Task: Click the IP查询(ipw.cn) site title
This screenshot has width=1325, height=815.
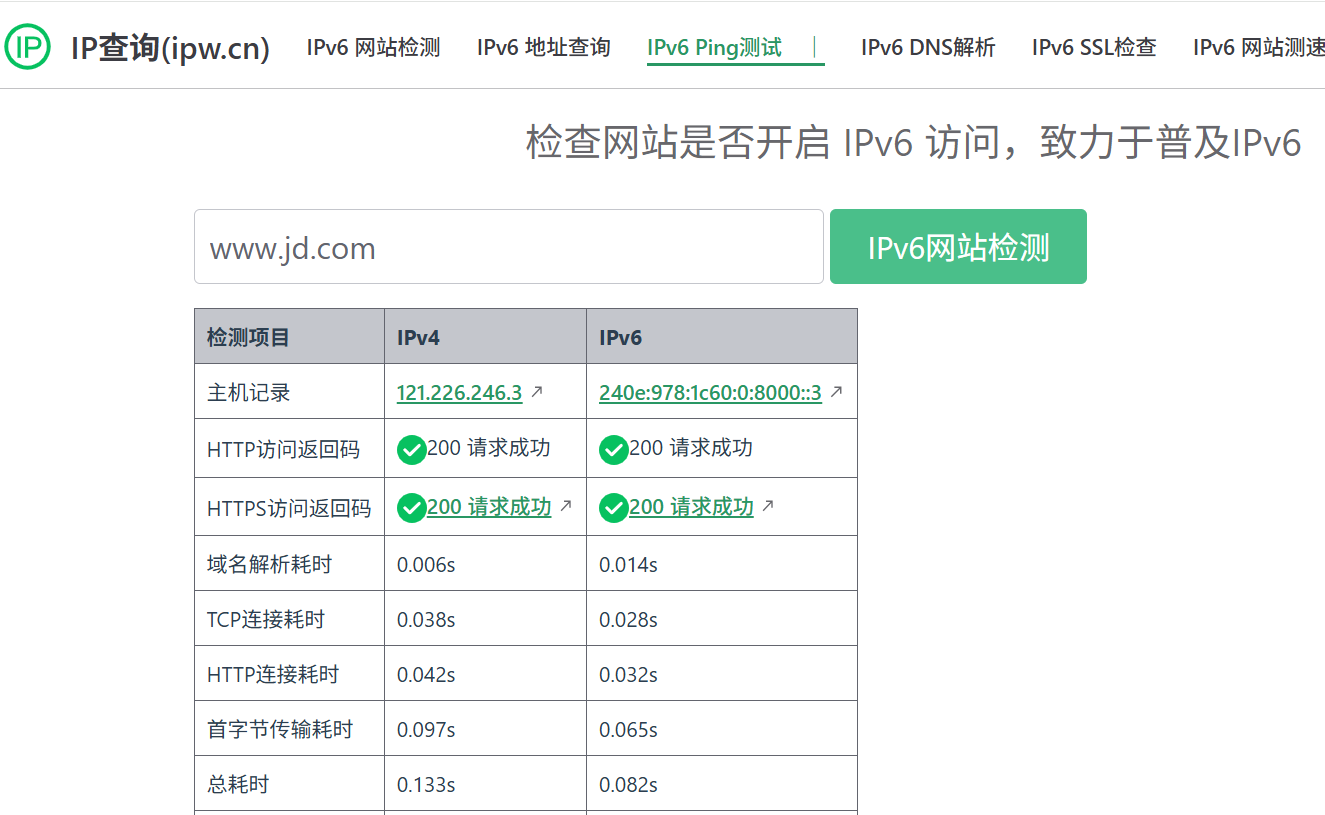Action: coord(170,47)
